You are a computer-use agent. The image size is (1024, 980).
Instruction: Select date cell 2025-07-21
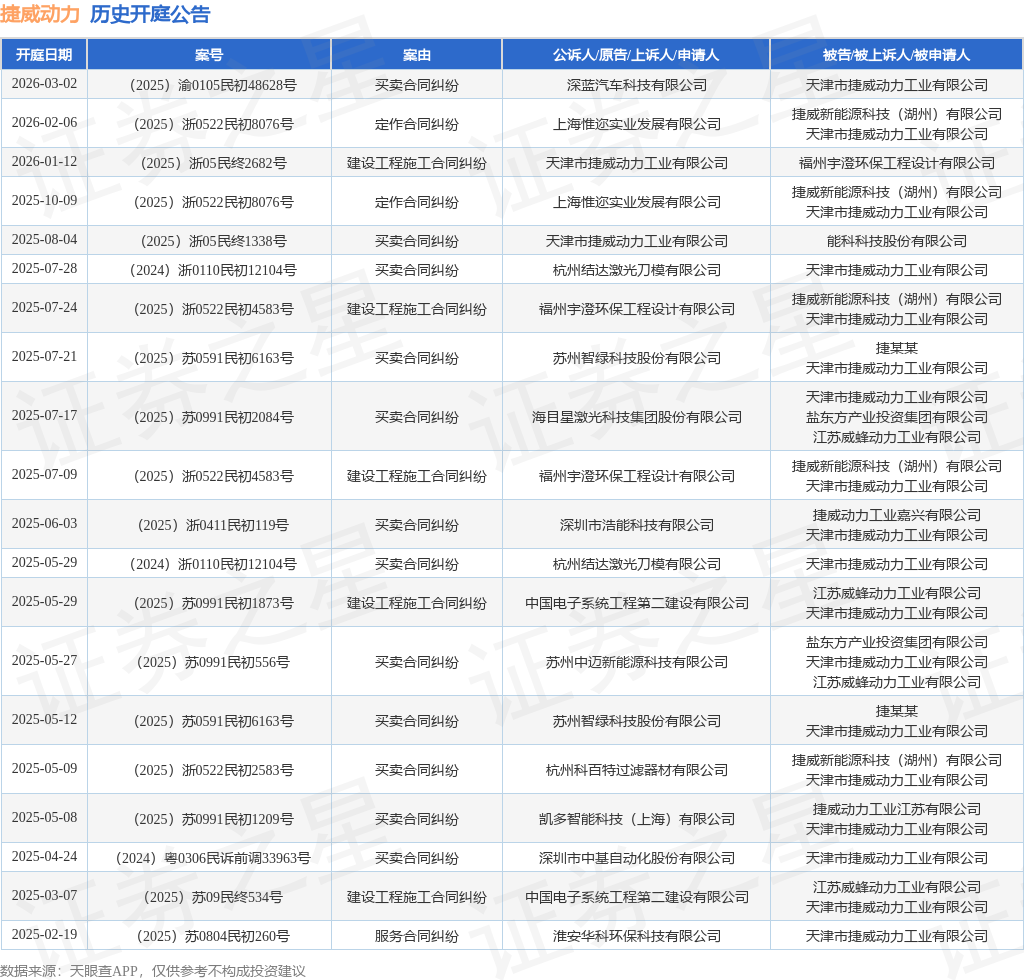point(44,356)
